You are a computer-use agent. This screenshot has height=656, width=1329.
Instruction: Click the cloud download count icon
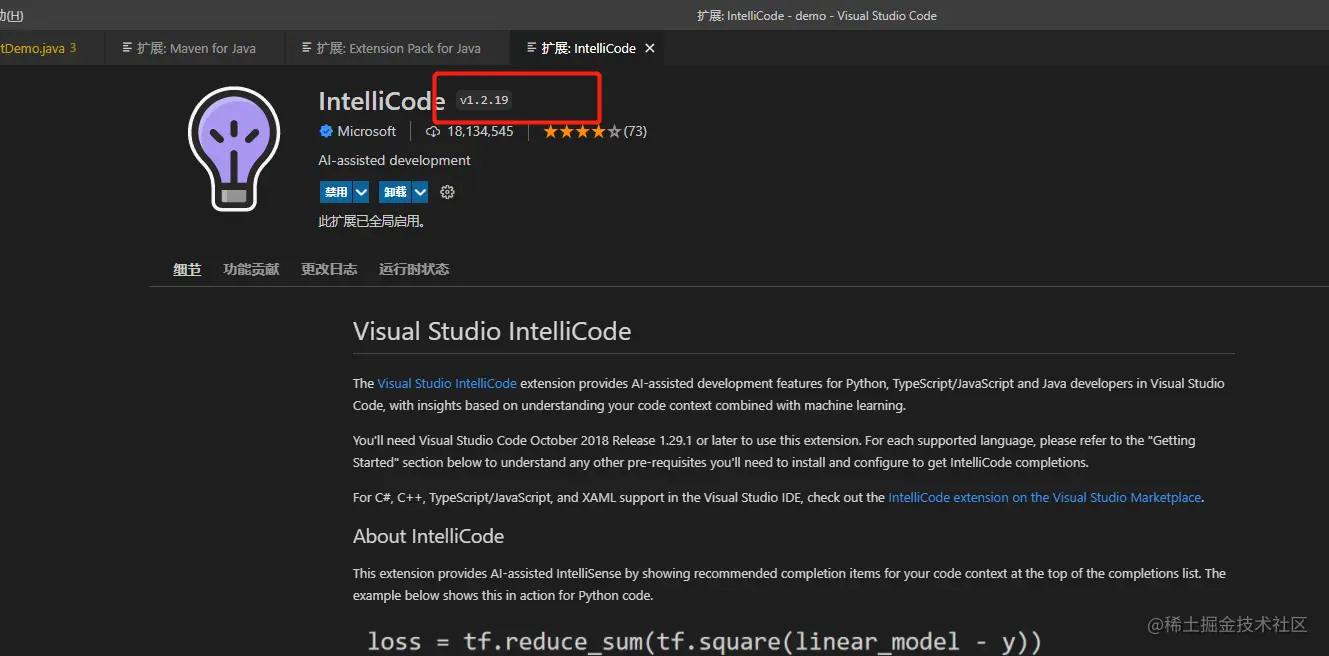433,131
